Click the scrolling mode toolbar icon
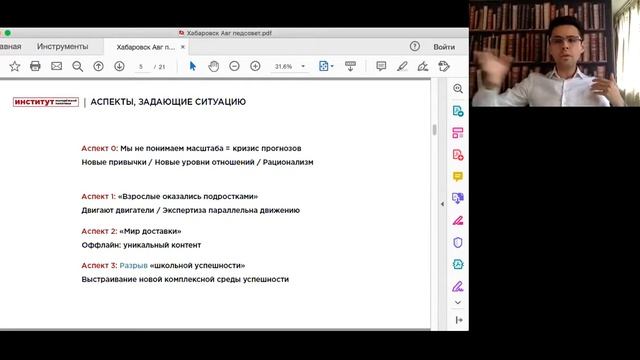 (350, 66)
